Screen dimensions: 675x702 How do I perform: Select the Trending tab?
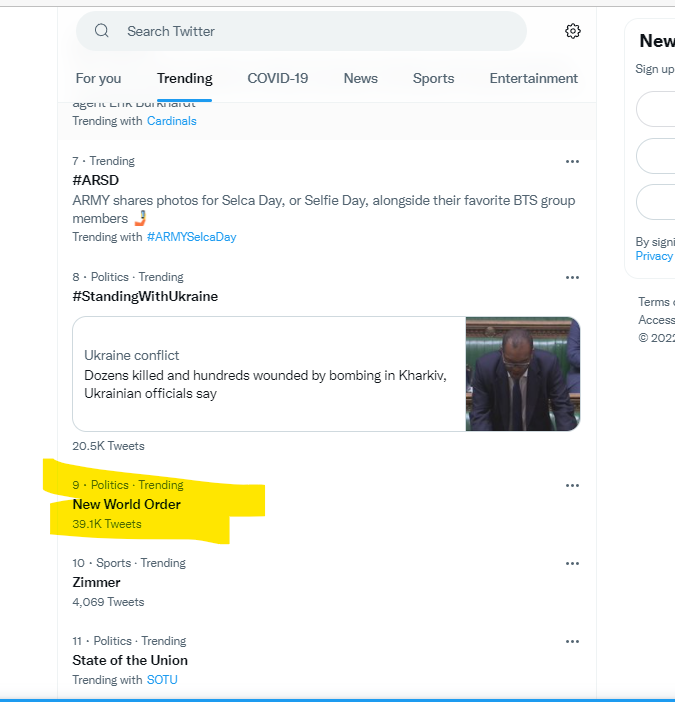click(184, 78)
